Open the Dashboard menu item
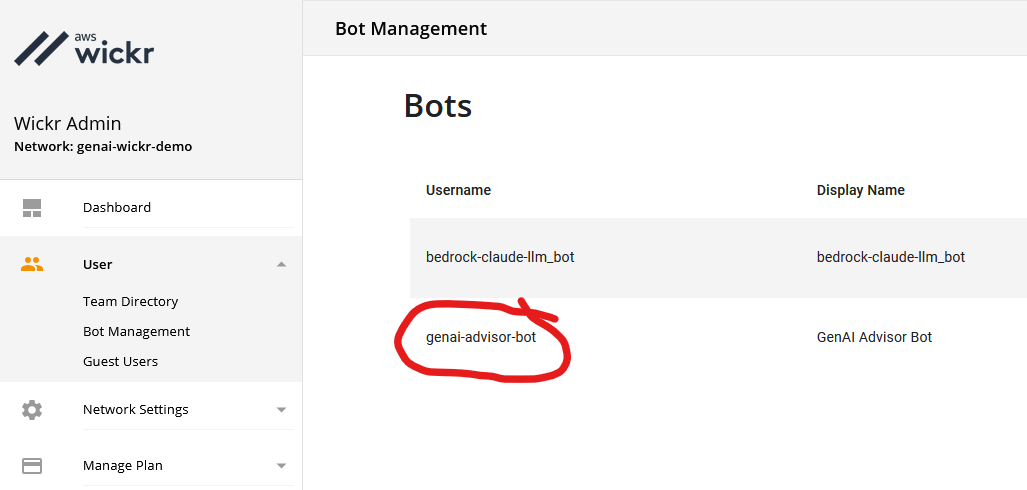This screenshot has height=490, width=1027. point(117,208)
